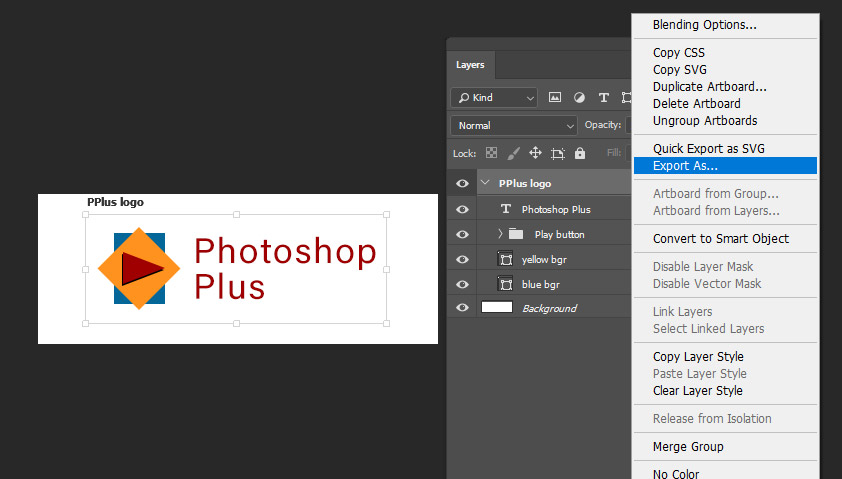Click the lock all padlock icon
The height and width of the screenshot is (479, 842).
(x=580, y=153)
